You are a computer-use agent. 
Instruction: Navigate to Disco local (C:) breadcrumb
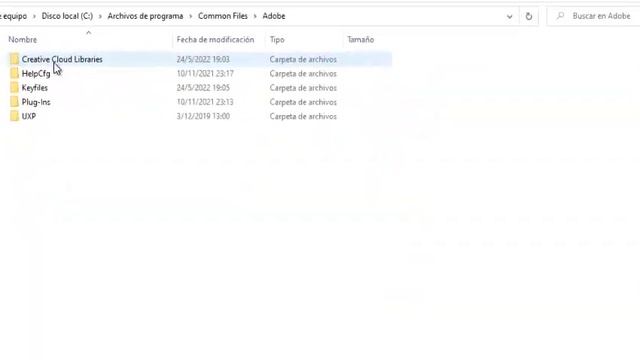(x=67, y=16)
